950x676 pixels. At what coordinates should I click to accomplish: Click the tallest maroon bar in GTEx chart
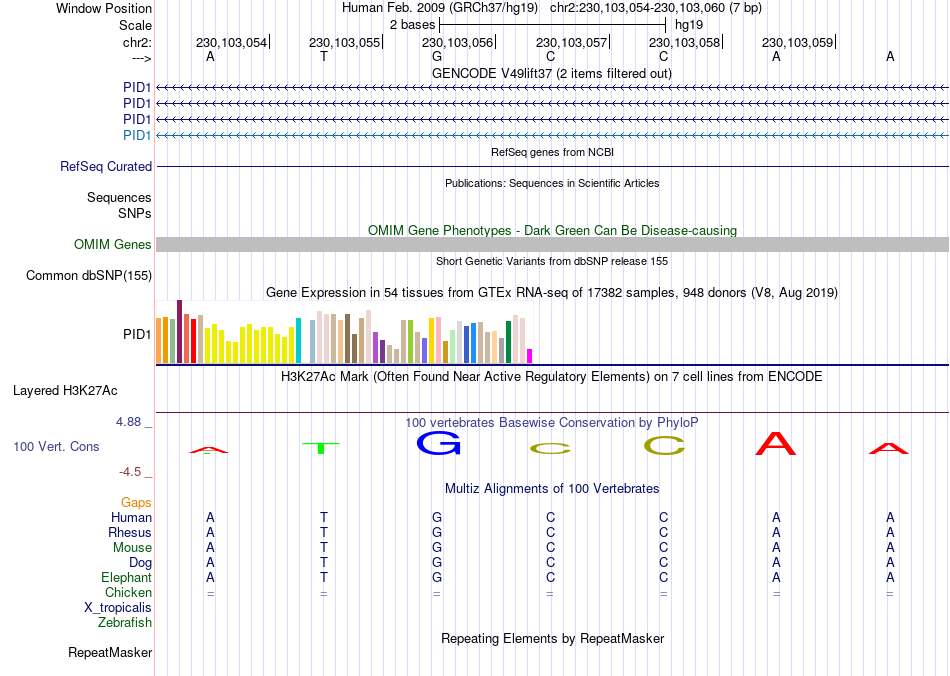179,331
